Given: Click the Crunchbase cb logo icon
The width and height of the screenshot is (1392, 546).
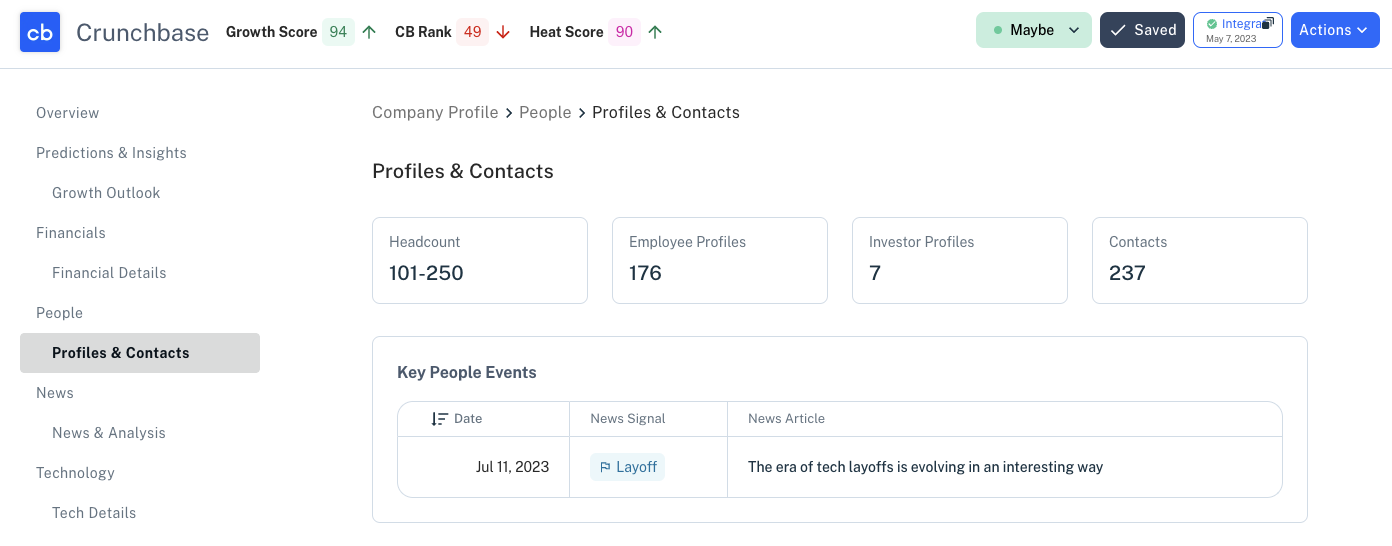Looking at the screenshot, I should (x=40, y=32).
